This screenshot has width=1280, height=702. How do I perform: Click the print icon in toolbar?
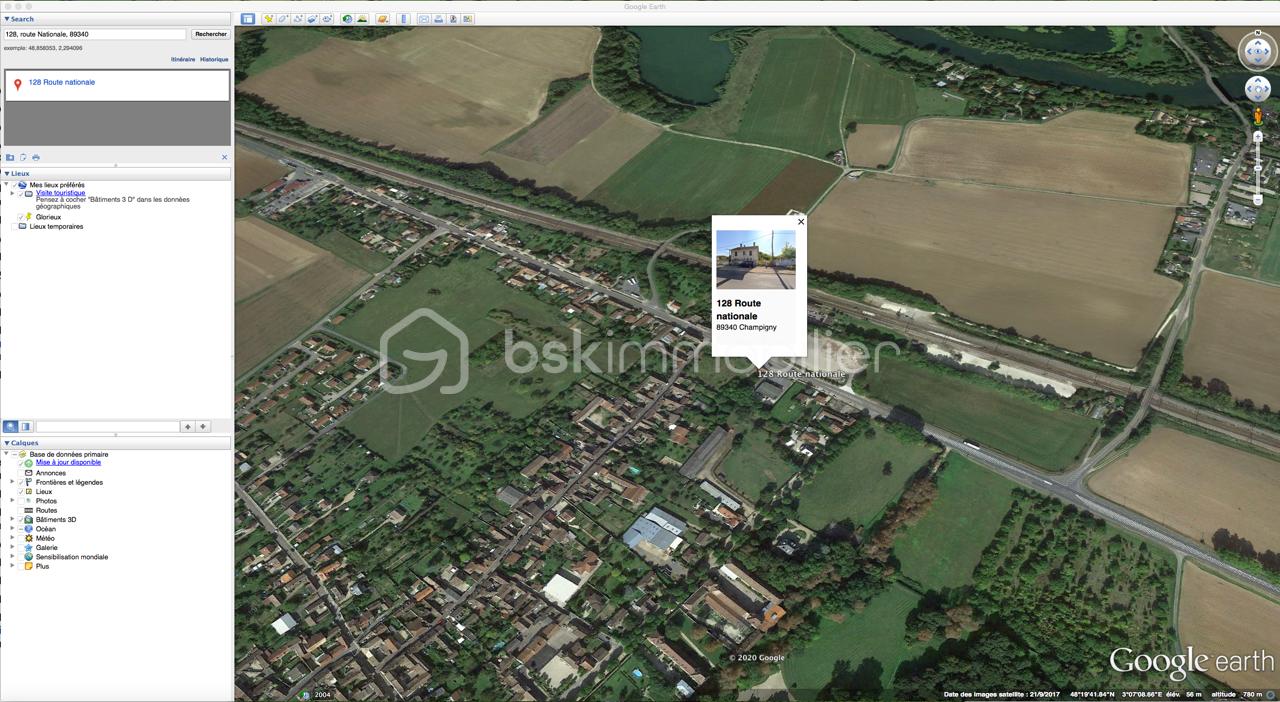(x=439, y=19)
